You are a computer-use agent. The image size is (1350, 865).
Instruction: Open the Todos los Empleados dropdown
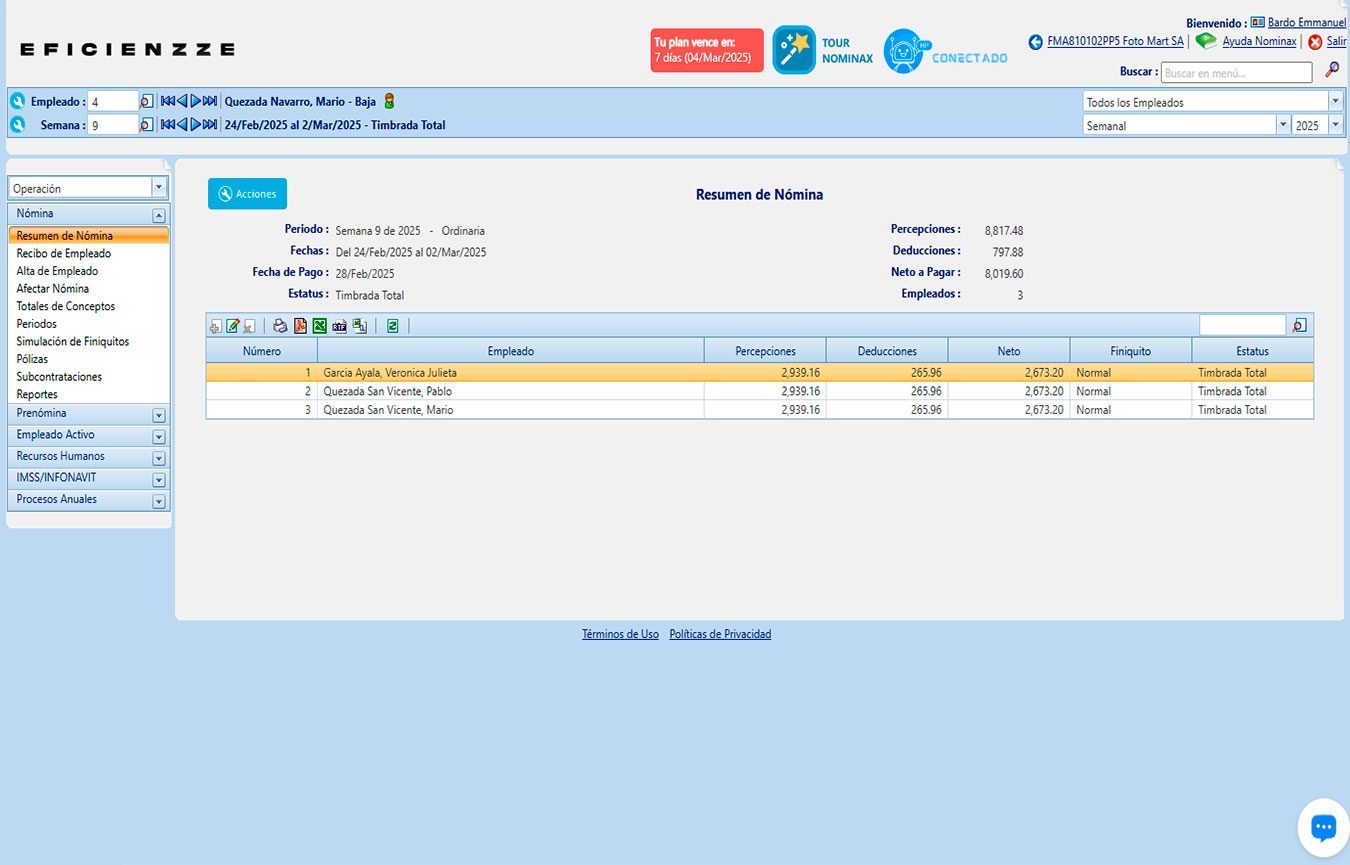click(1335, 102)
